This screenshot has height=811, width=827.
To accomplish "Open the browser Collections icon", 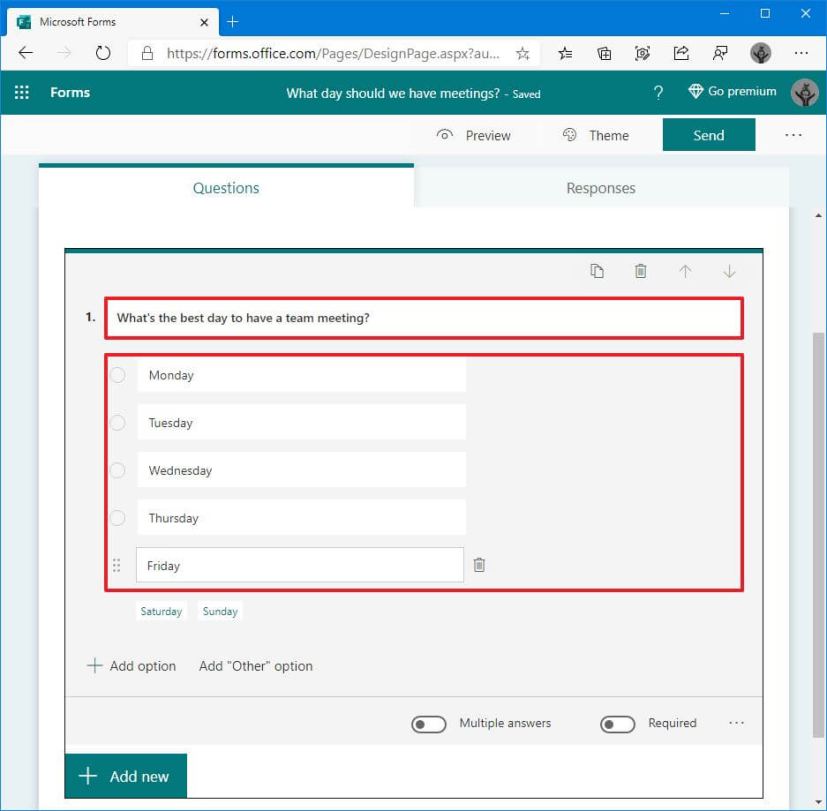I will point(604,53).
